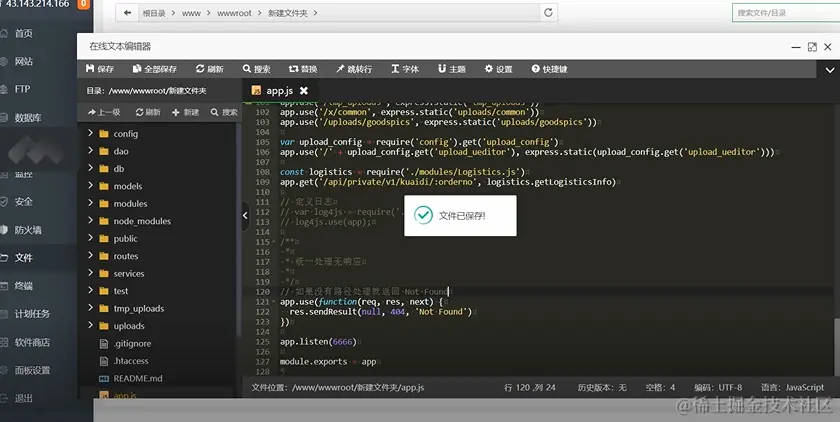Screen dimensions: 840x422
Task: Open the Theme (主题) selector
Action: click(x=452, y=69)
